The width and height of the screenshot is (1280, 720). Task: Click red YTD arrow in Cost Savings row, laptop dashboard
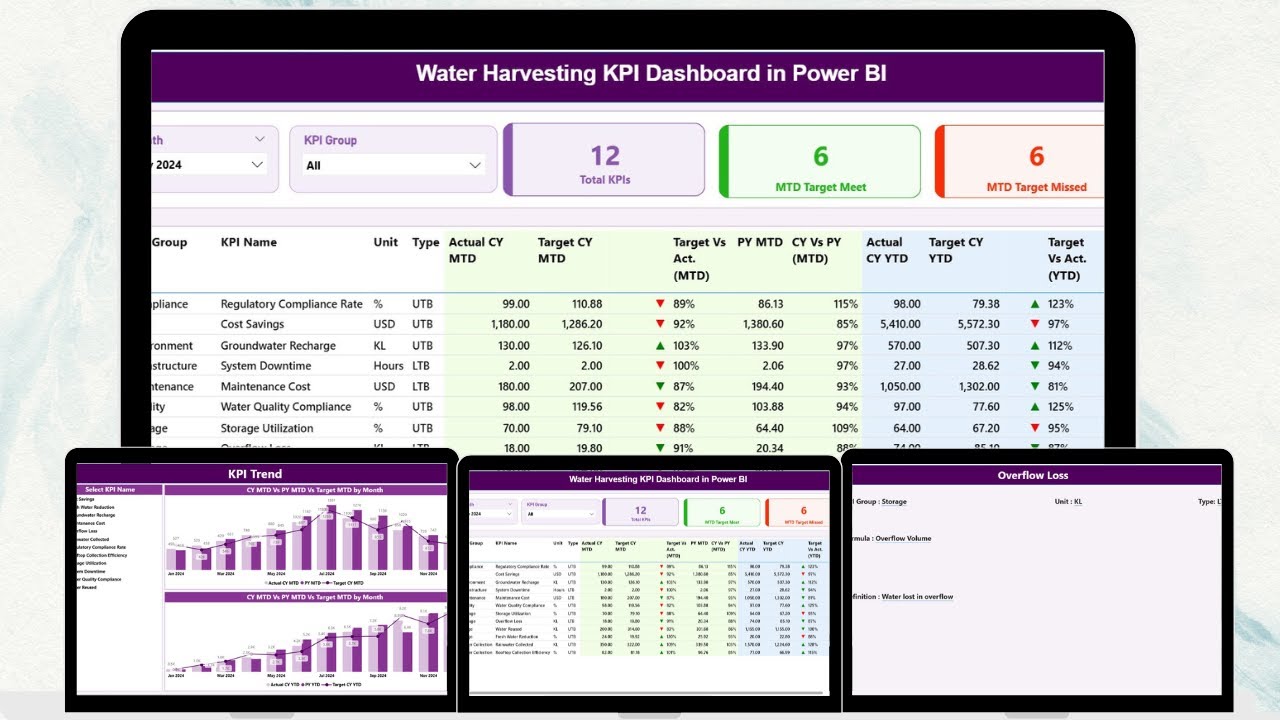tap(1035, 324)
